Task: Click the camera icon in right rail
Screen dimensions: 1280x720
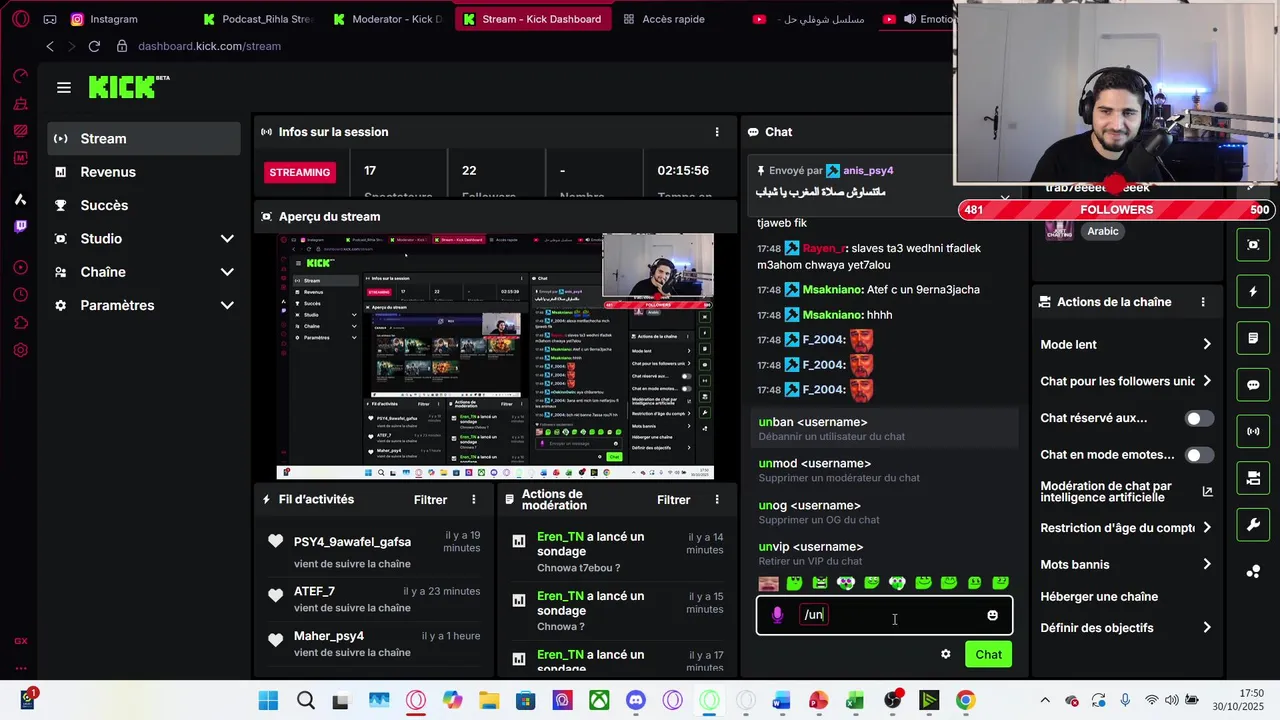Action: (1253, 478)
